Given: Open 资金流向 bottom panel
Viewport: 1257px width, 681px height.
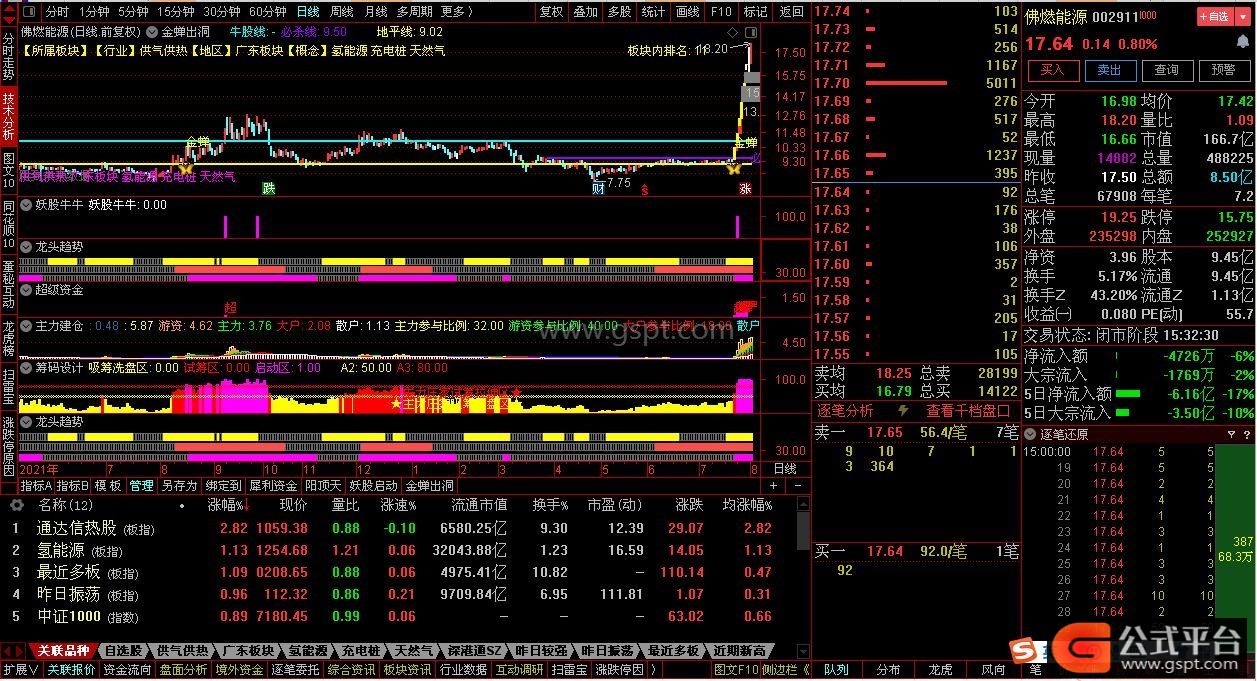Looking at the screenshot, I should pyautogui.click(x=127, y=670).
